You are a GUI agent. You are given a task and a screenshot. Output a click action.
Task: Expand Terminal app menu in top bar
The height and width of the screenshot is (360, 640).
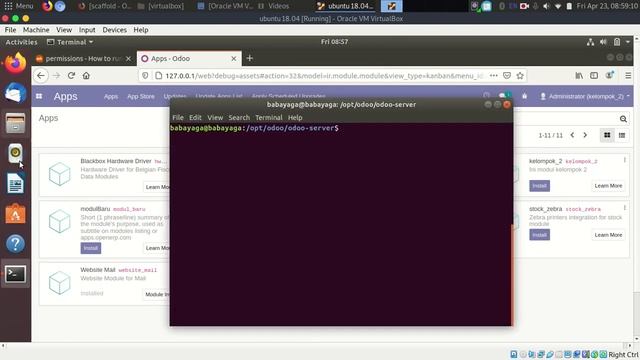[x=70, y=42]
